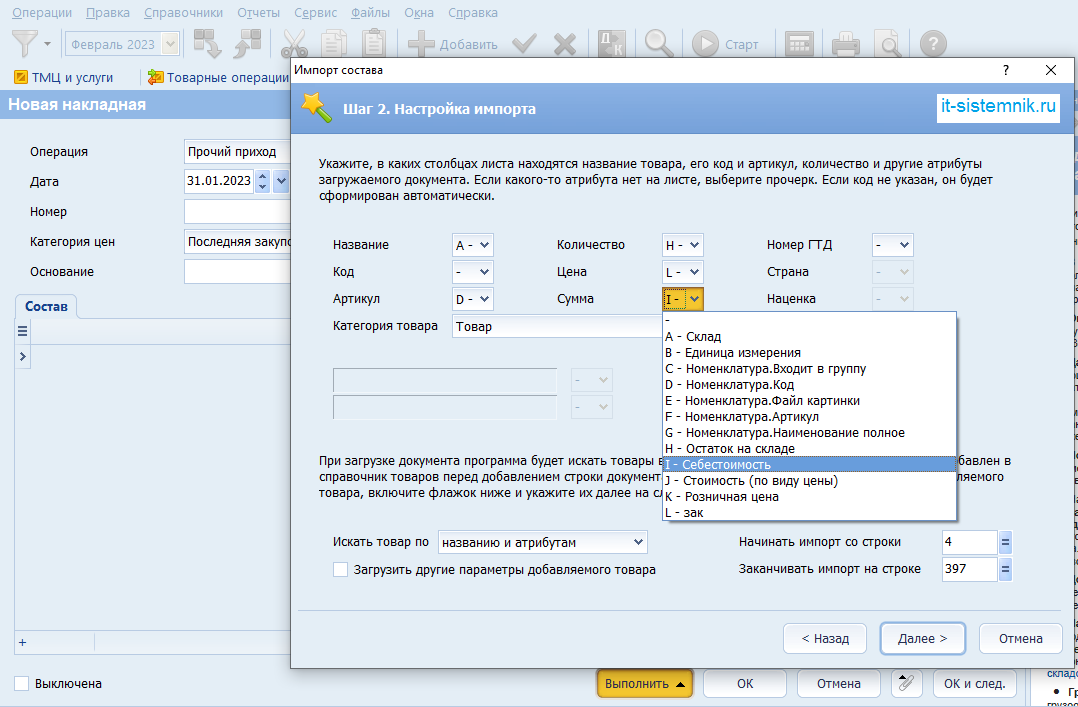The height and width of the screenshot is (707, 1078).
Task: Open the Правка menu
Action: [109, 12]
